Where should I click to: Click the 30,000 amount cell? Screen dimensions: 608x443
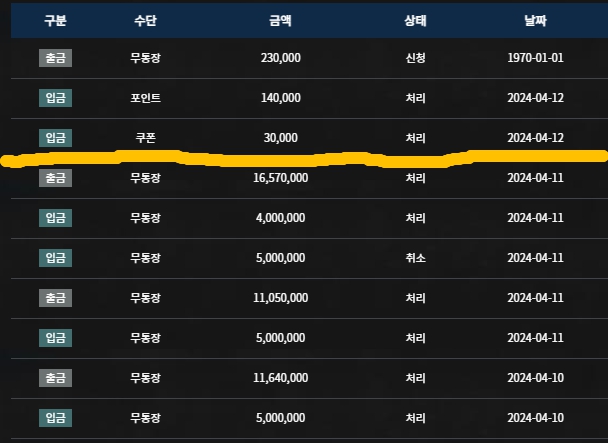(280, 138)
